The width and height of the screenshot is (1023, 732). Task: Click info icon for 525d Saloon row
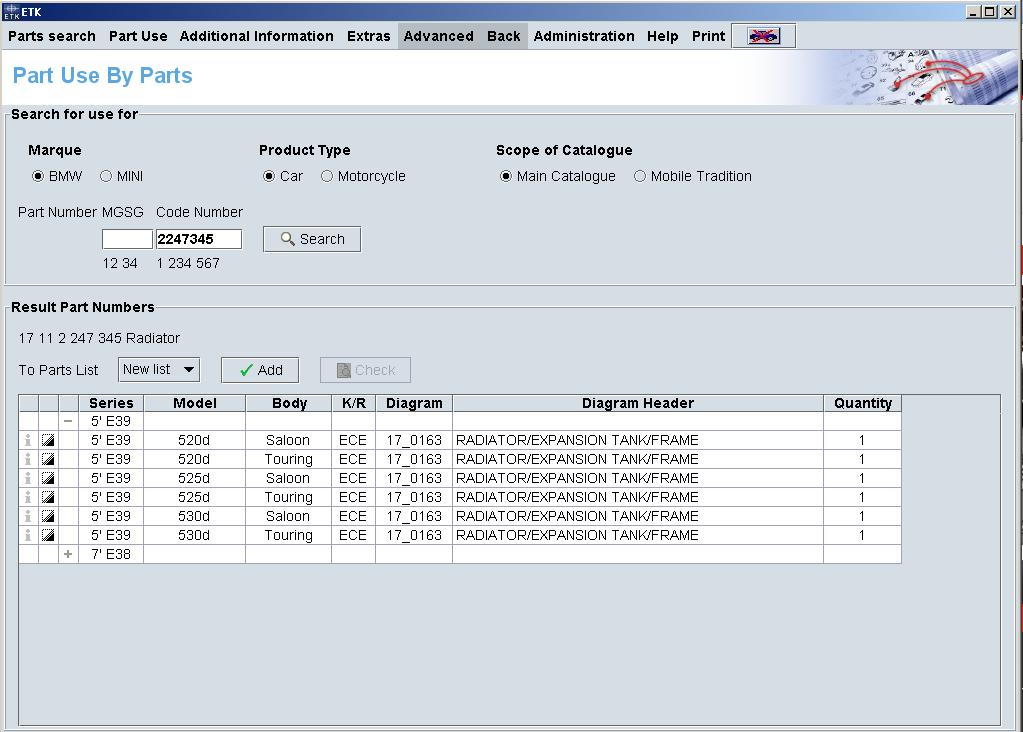click(x=28, y=479)
